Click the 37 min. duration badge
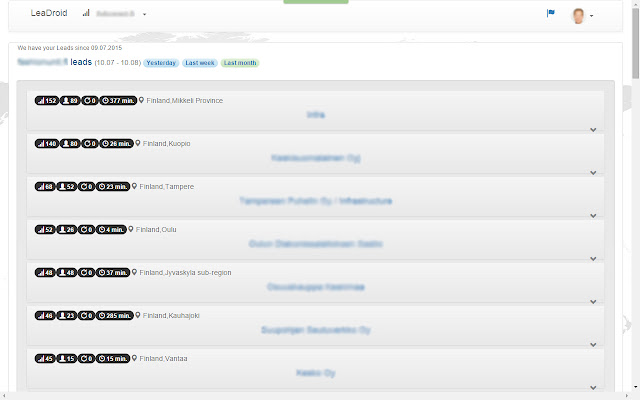 (x=113, y=272)
